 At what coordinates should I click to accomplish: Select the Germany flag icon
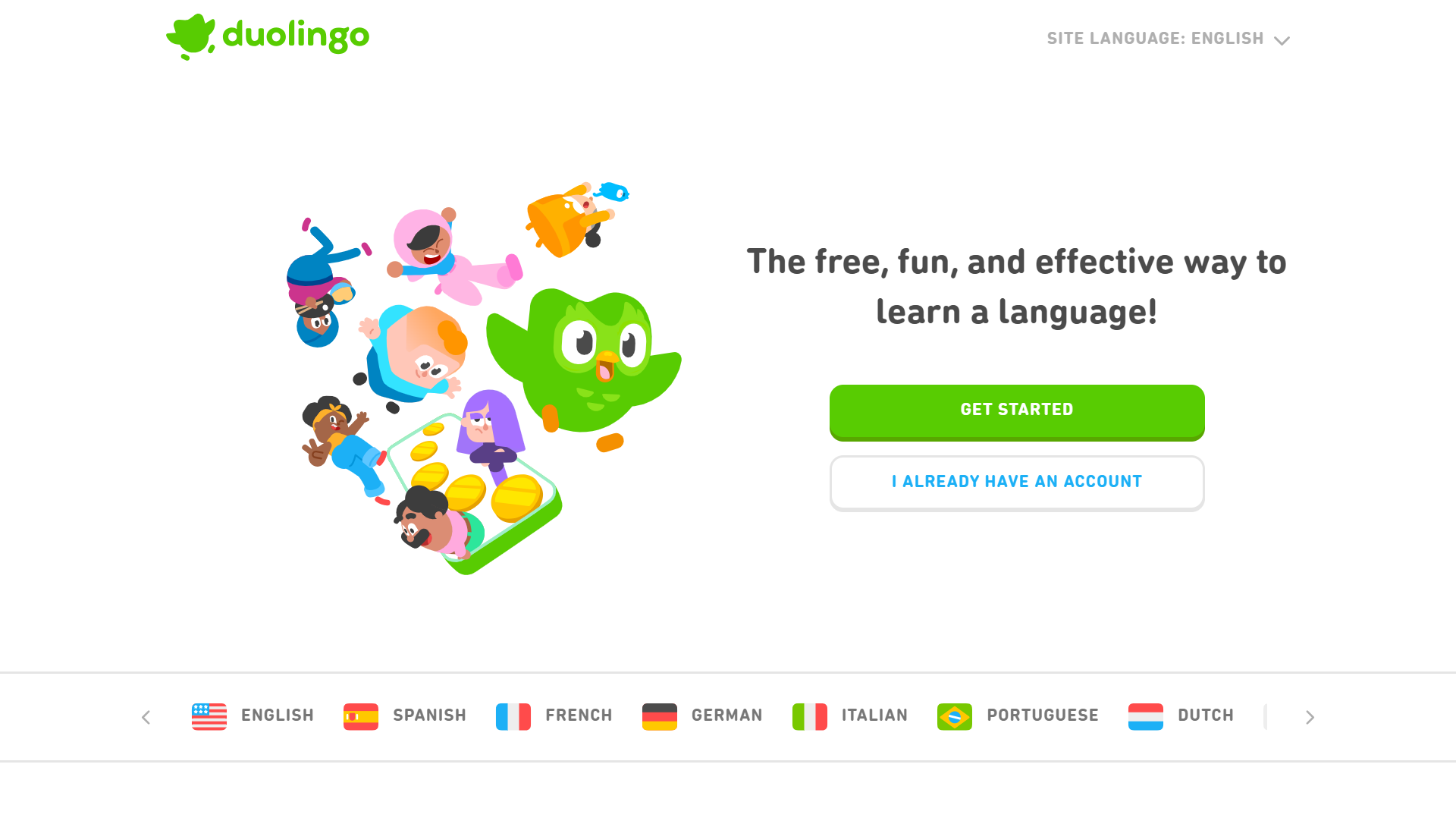[660, 716]
